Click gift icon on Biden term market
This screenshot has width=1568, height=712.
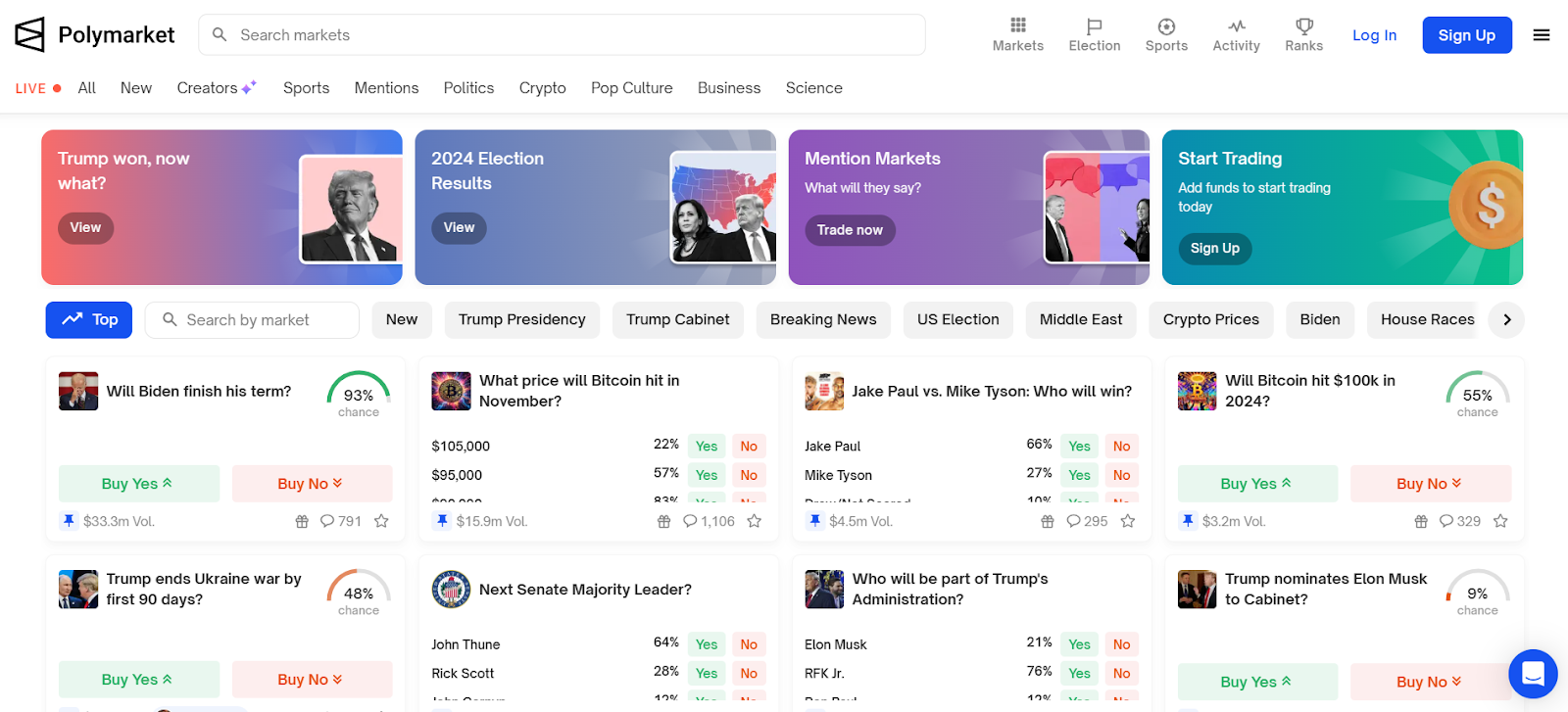302,521
